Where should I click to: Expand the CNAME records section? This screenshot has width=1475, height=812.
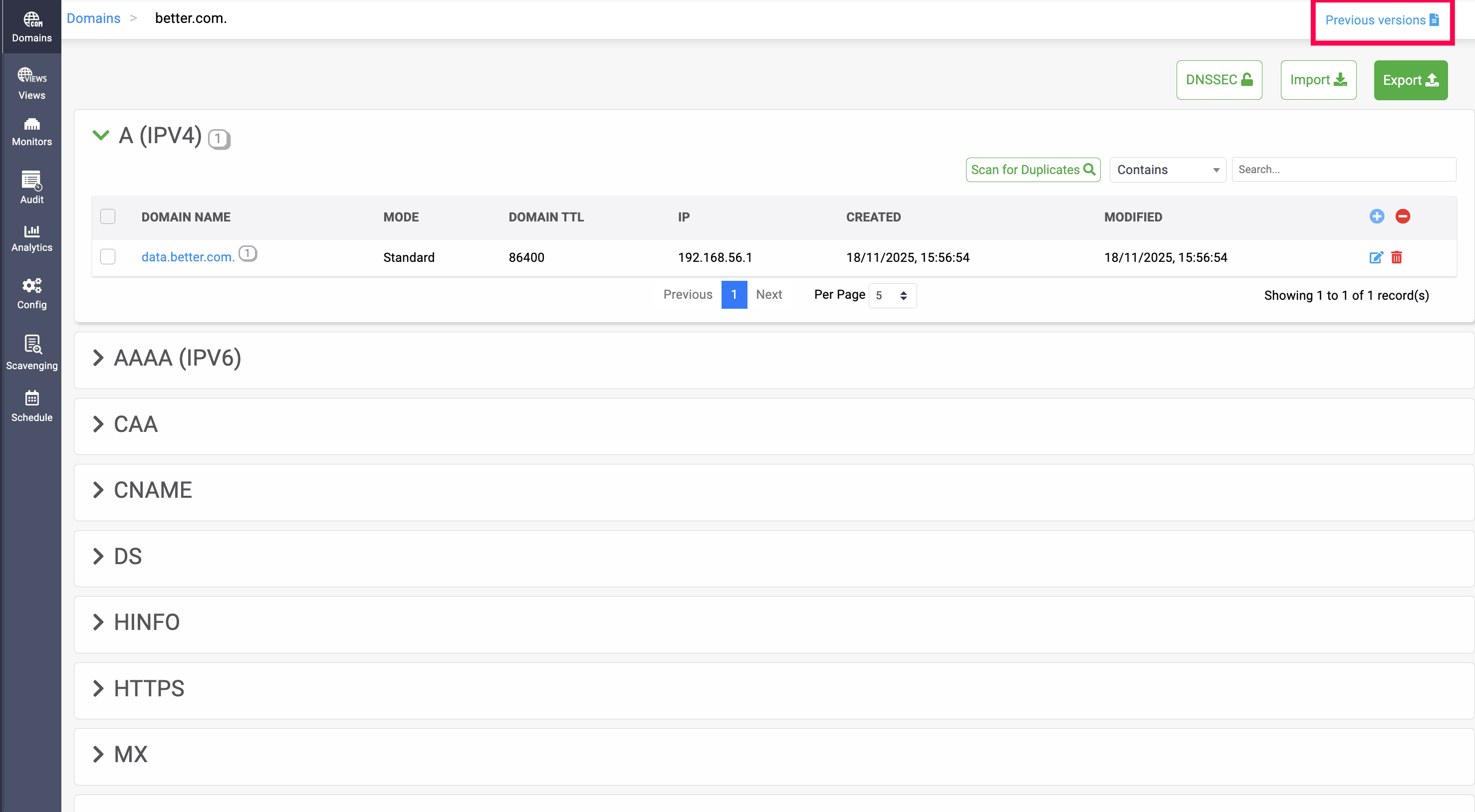click(x=98, y=490)
